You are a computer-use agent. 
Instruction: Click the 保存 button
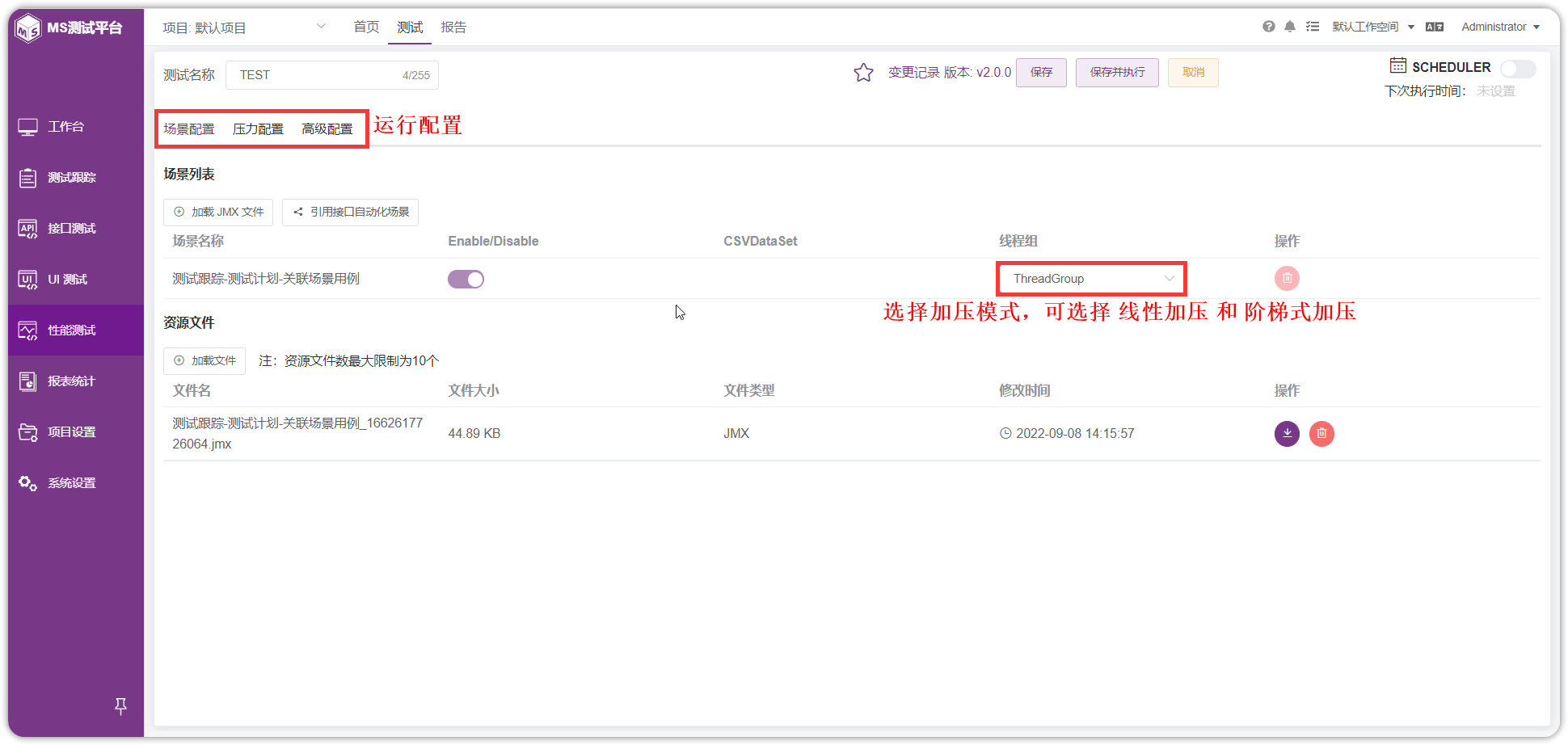(1041, 73)
